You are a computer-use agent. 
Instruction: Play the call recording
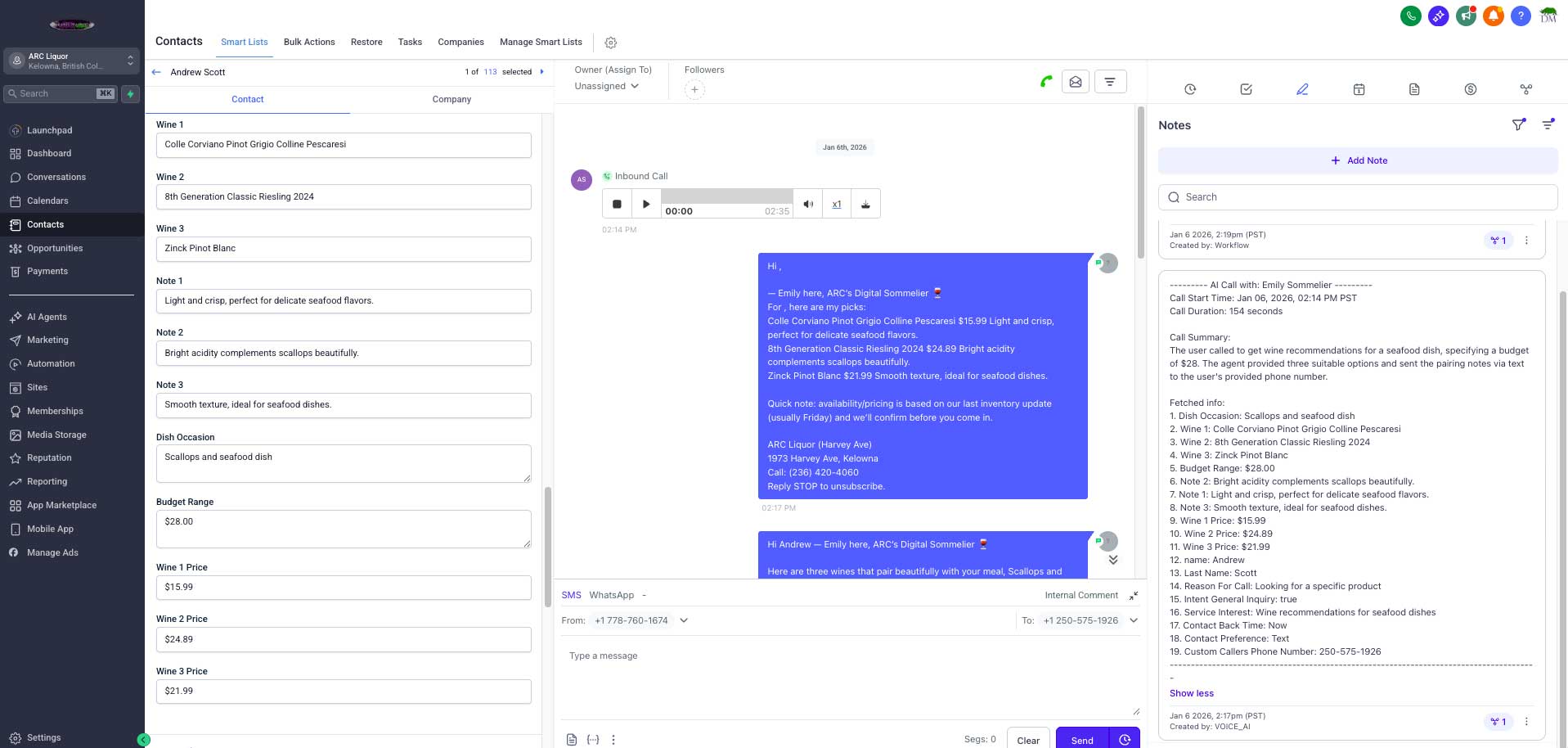tap(645, 203)
